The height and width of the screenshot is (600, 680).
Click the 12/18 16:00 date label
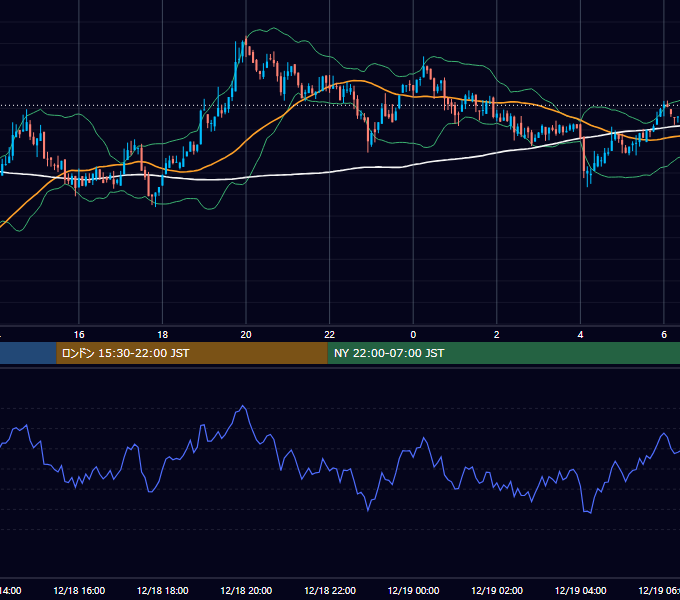[79, 591]
